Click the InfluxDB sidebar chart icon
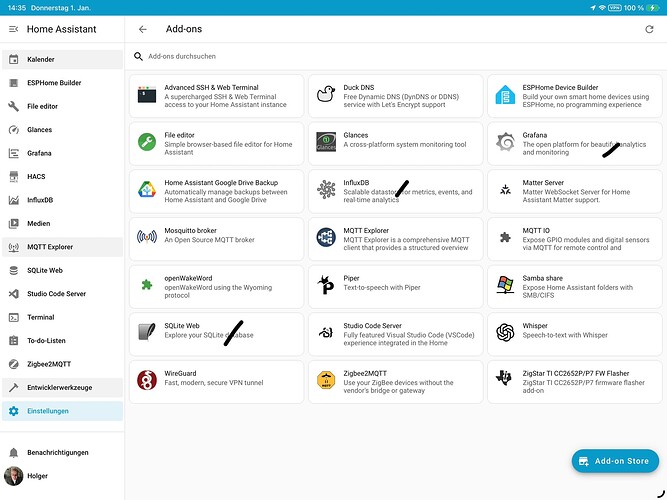This screenshot has height=500, width=667. click(x=14, y=200)
